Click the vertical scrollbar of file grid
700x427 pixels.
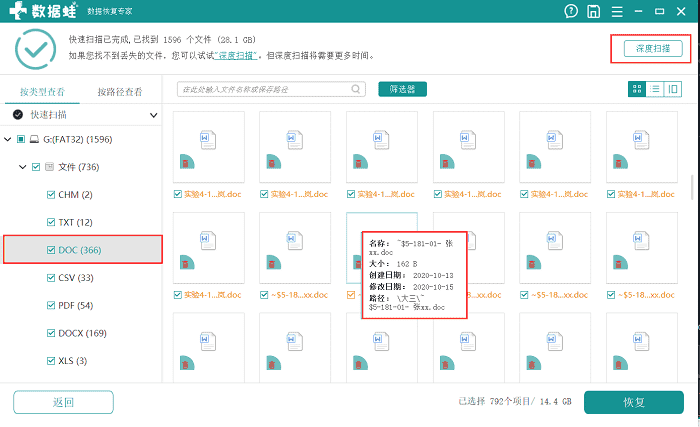[x=692, y=188]
